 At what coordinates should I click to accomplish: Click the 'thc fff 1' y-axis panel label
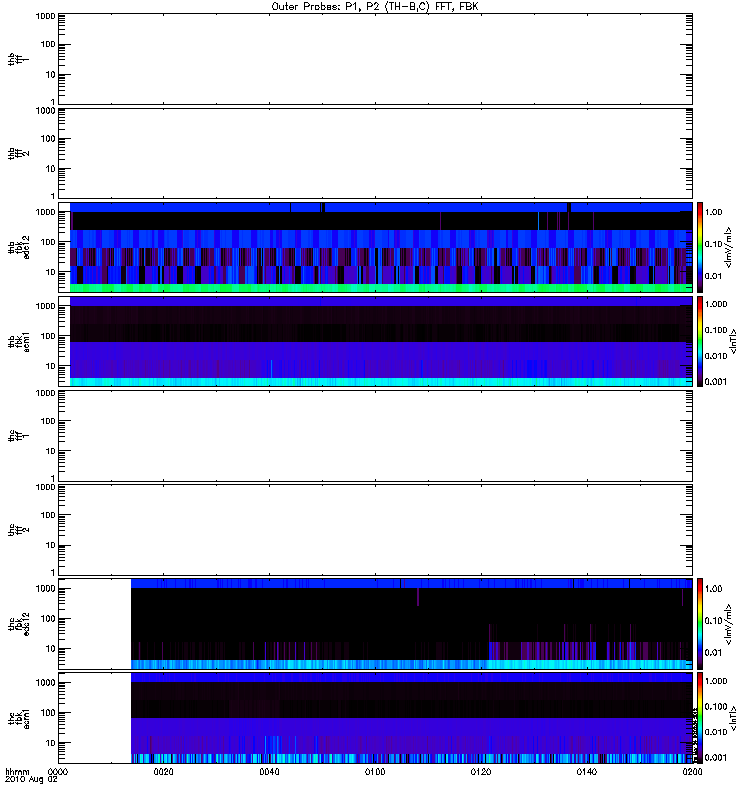point(18,436)
